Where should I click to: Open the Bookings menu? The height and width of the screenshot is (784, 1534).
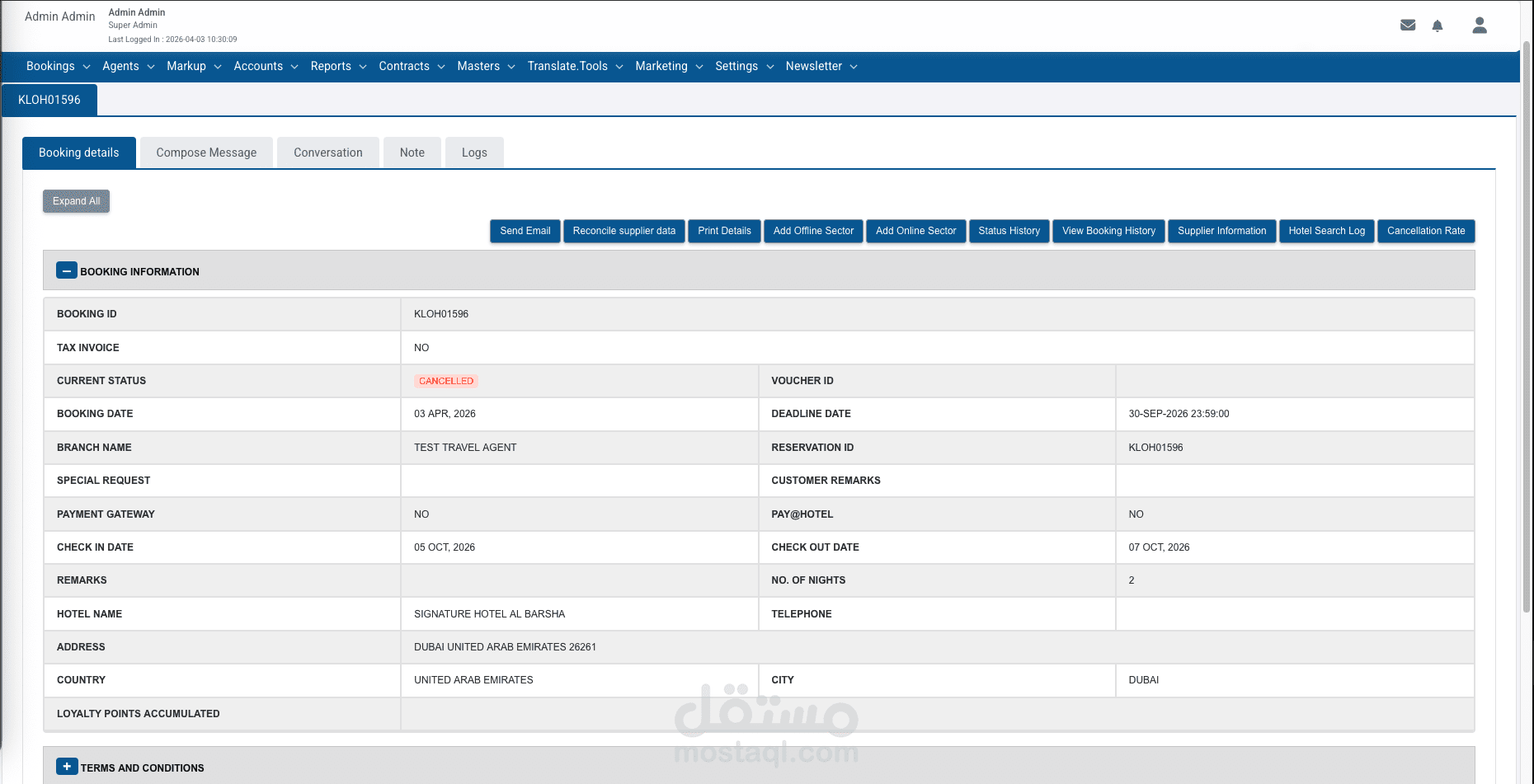[59, 66]
